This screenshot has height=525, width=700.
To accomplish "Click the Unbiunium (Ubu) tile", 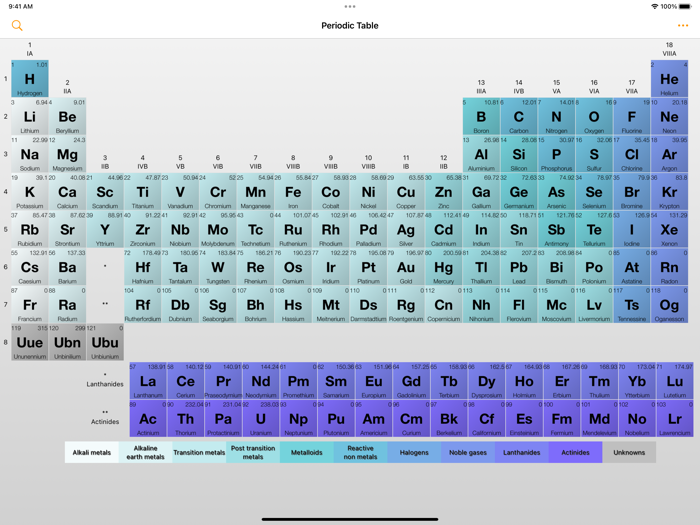I will click(105, 342).
